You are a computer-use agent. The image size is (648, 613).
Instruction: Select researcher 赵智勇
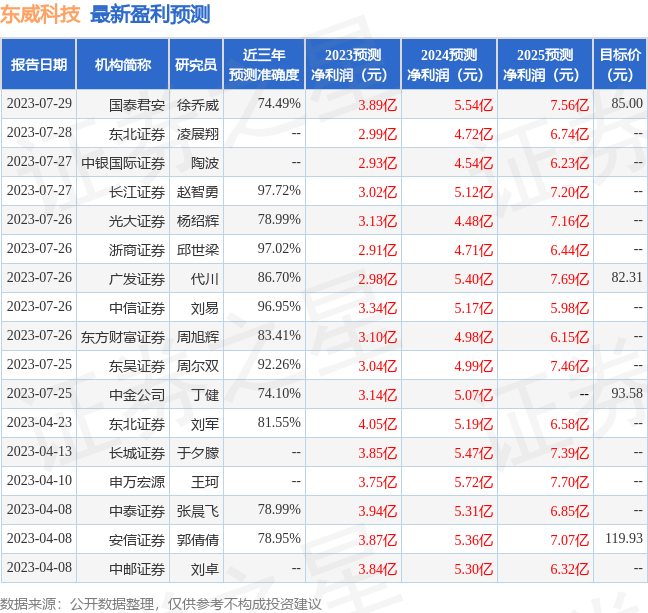tap(198, 192)
